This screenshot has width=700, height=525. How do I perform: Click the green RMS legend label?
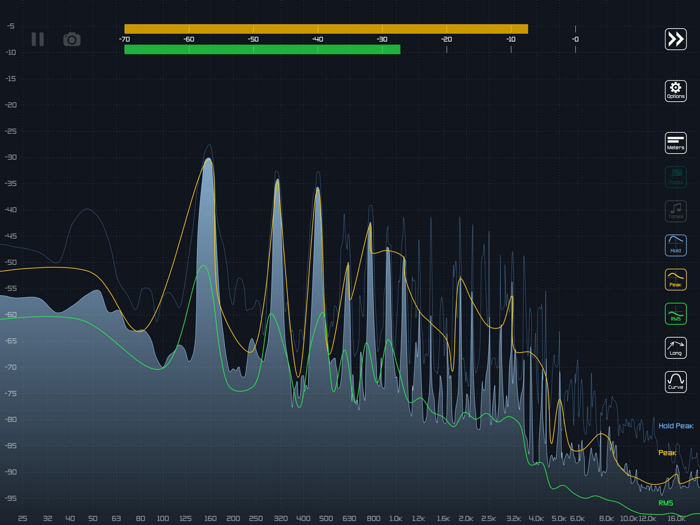pyautogui.click(x=665, y=503)
